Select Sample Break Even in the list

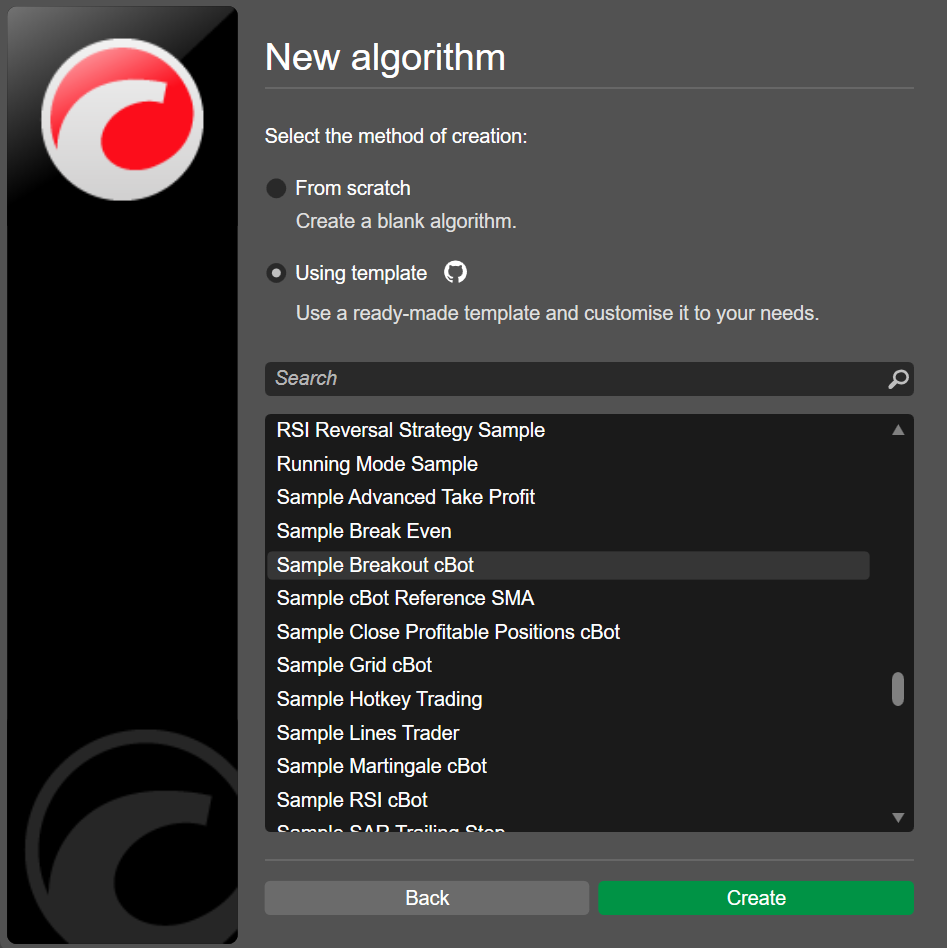point(363,531)
